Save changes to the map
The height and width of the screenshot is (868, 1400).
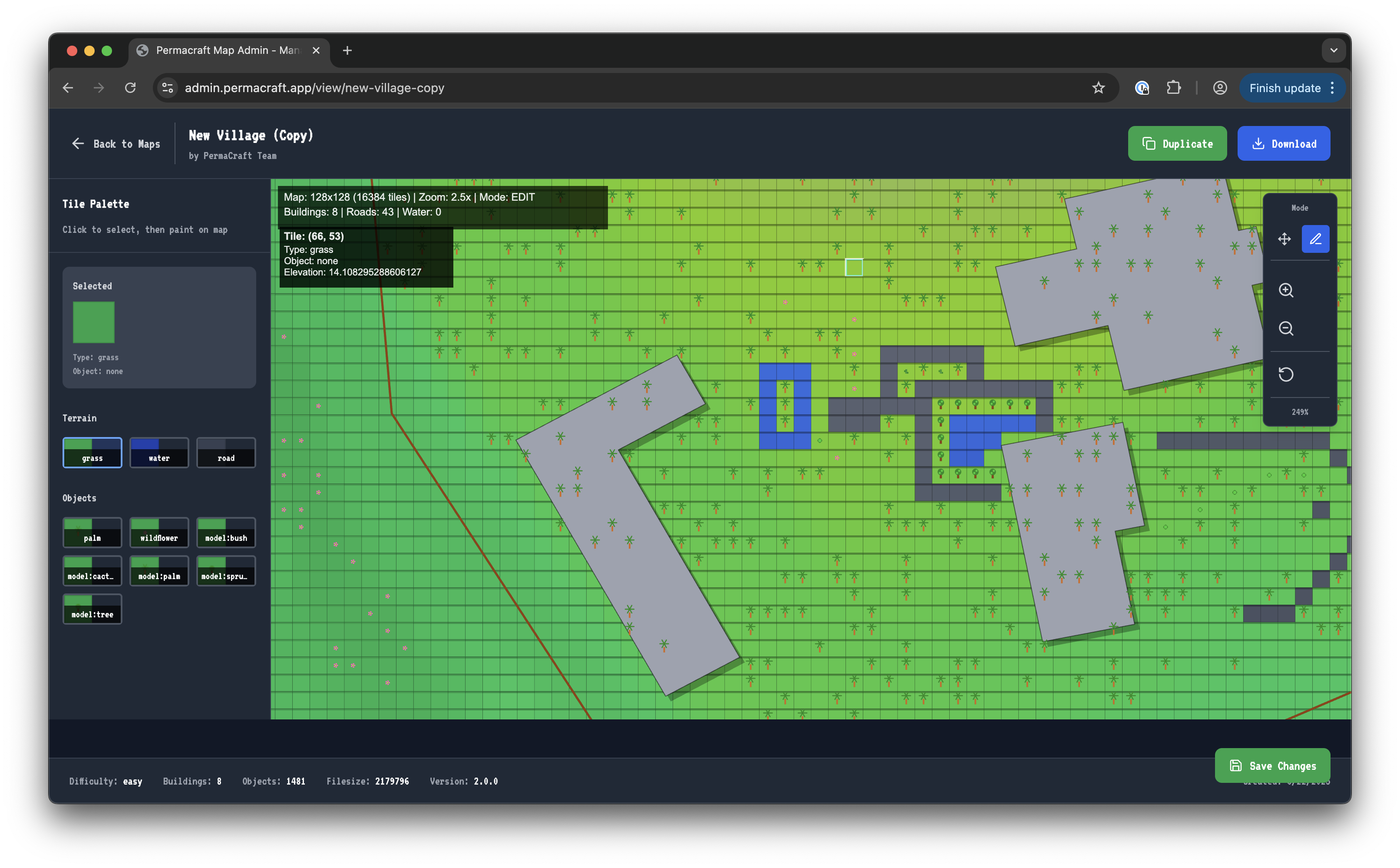pos(1272,765)
